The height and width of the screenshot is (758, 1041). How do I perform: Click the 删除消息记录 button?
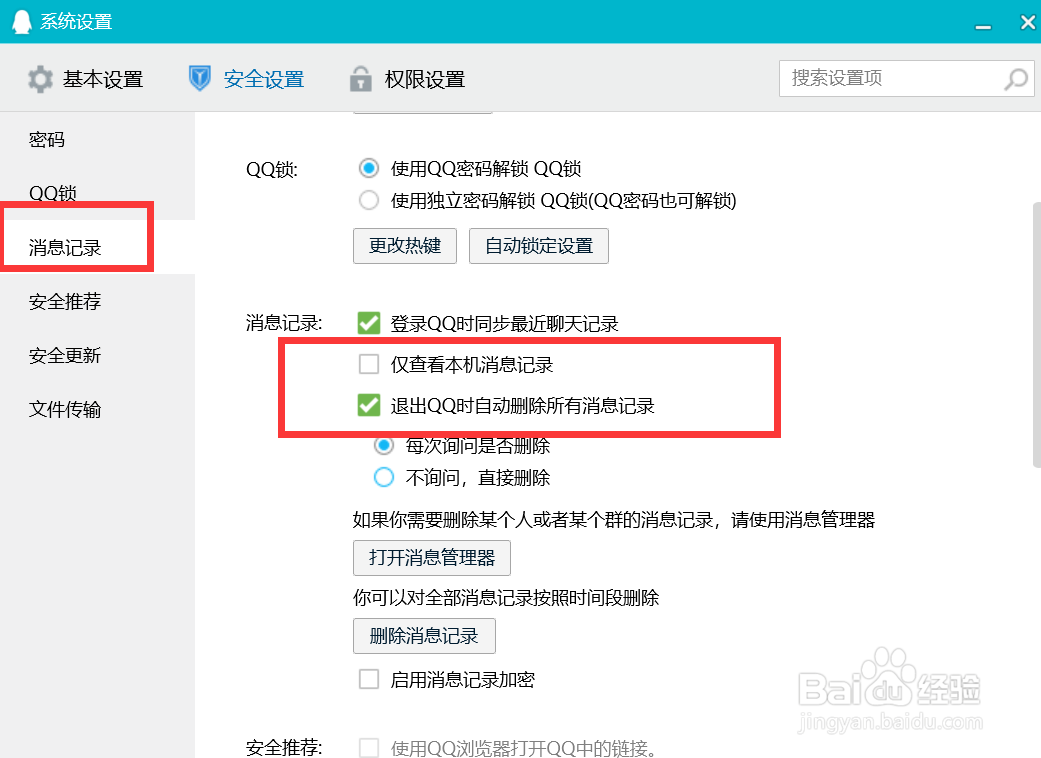424,636
